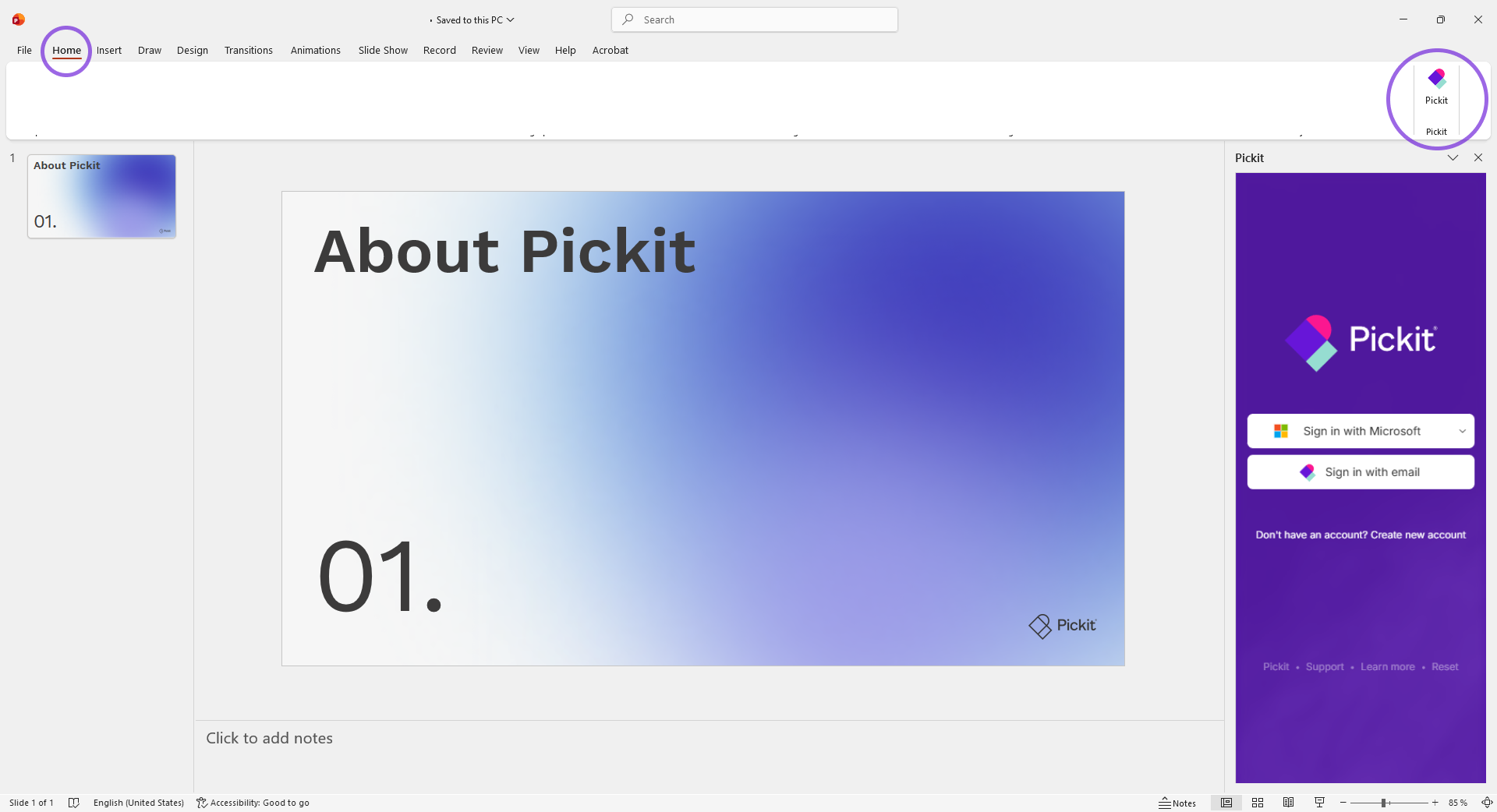Open Reading View from the status bar
The width and height of the screenshot is (1497, 812).
[x=1289, y=803]
